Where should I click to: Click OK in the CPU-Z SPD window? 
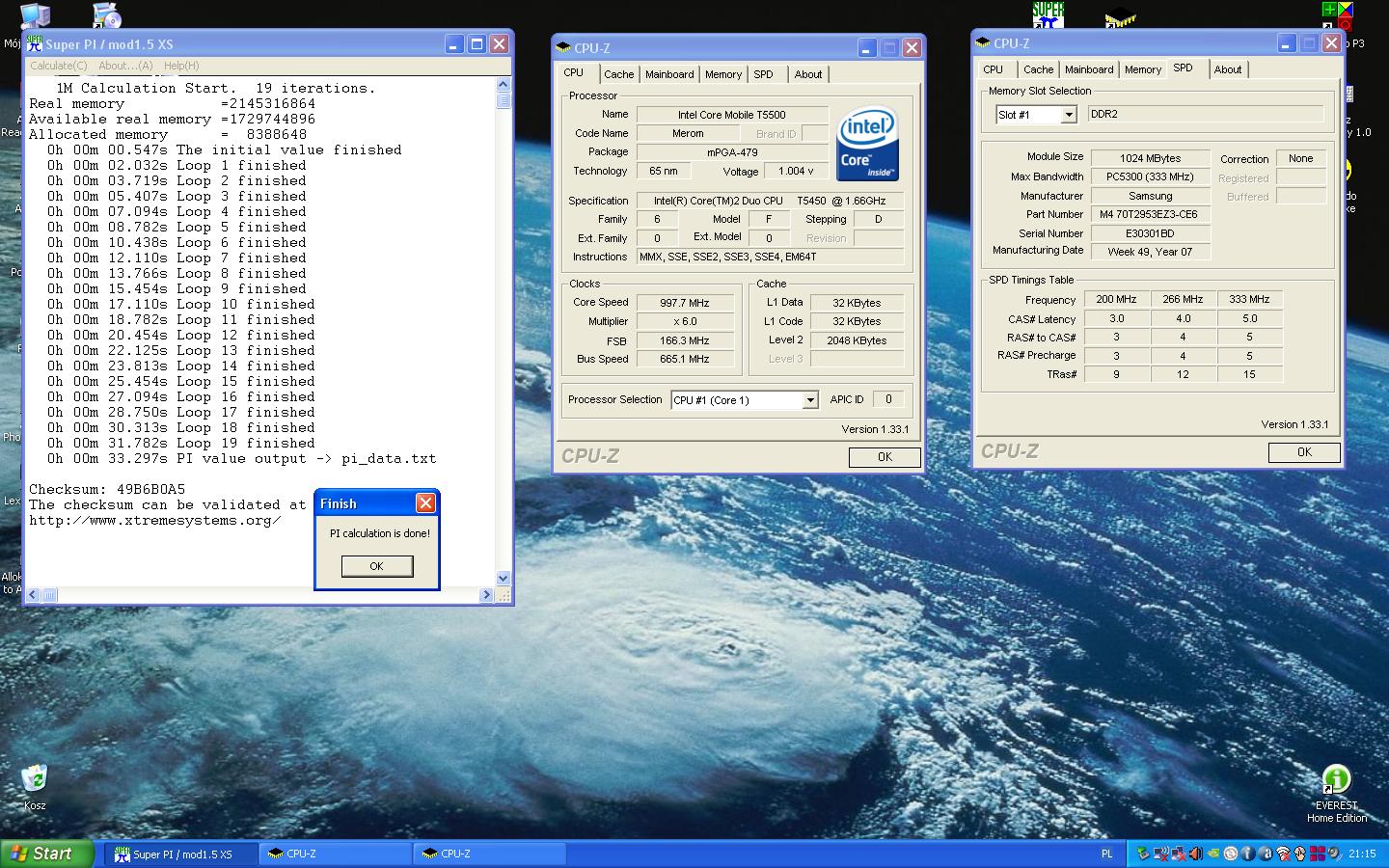coord(1303,452)
